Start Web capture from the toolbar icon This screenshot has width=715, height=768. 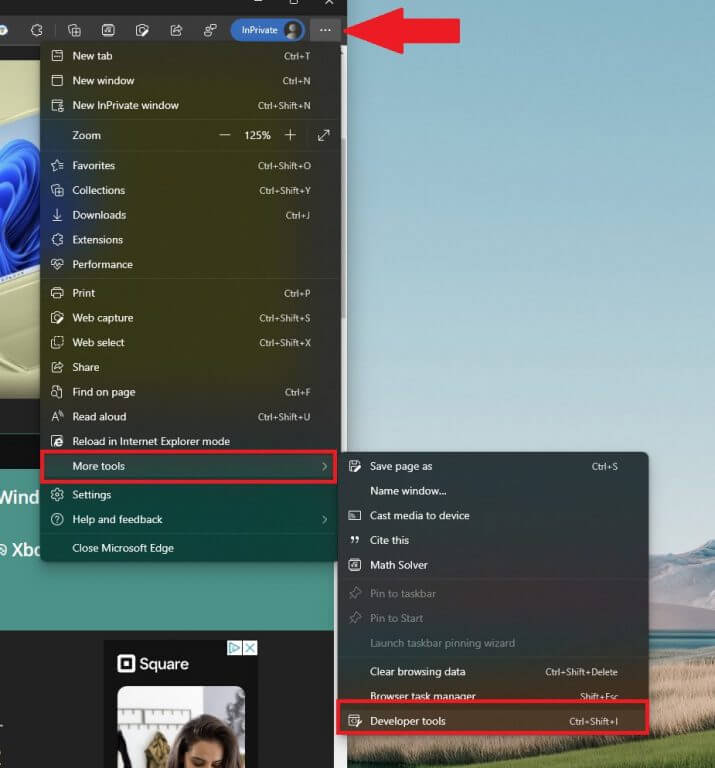[142, 30]
